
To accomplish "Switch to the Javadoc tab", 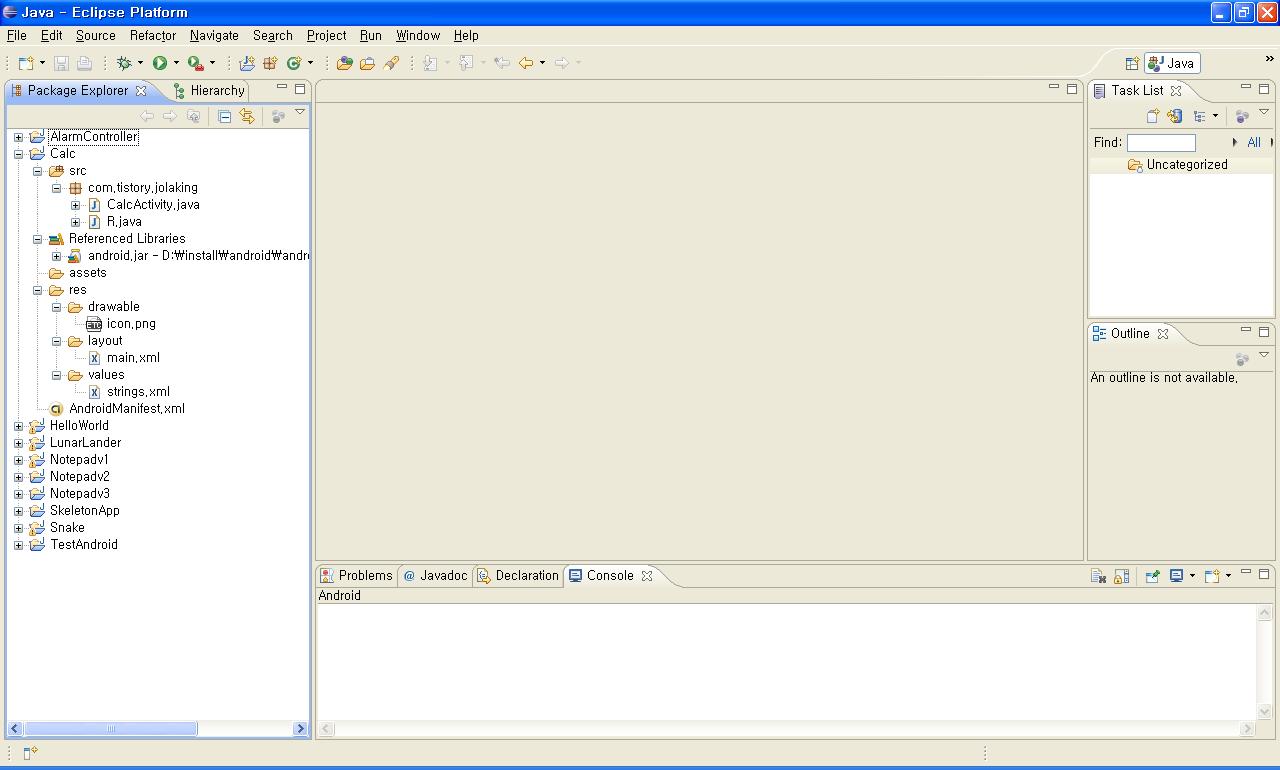I will [x=436, y=575].
